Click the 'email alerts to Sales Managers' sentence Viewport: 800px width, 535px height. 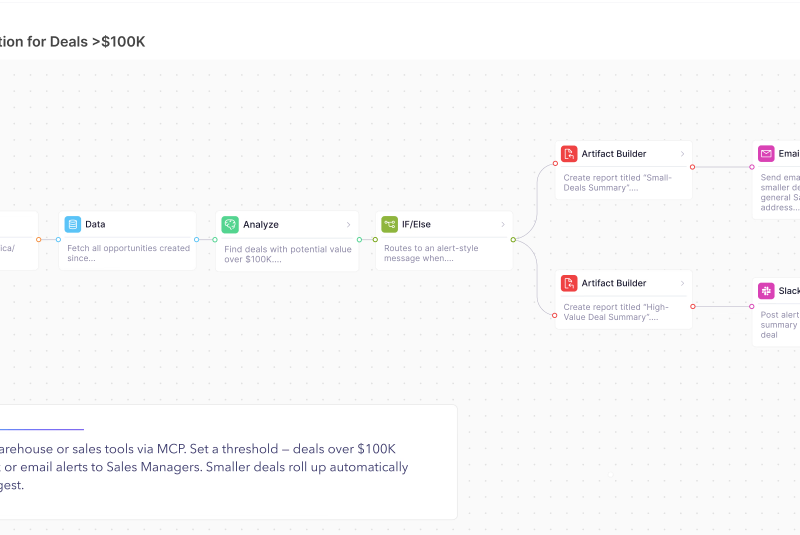109,467
